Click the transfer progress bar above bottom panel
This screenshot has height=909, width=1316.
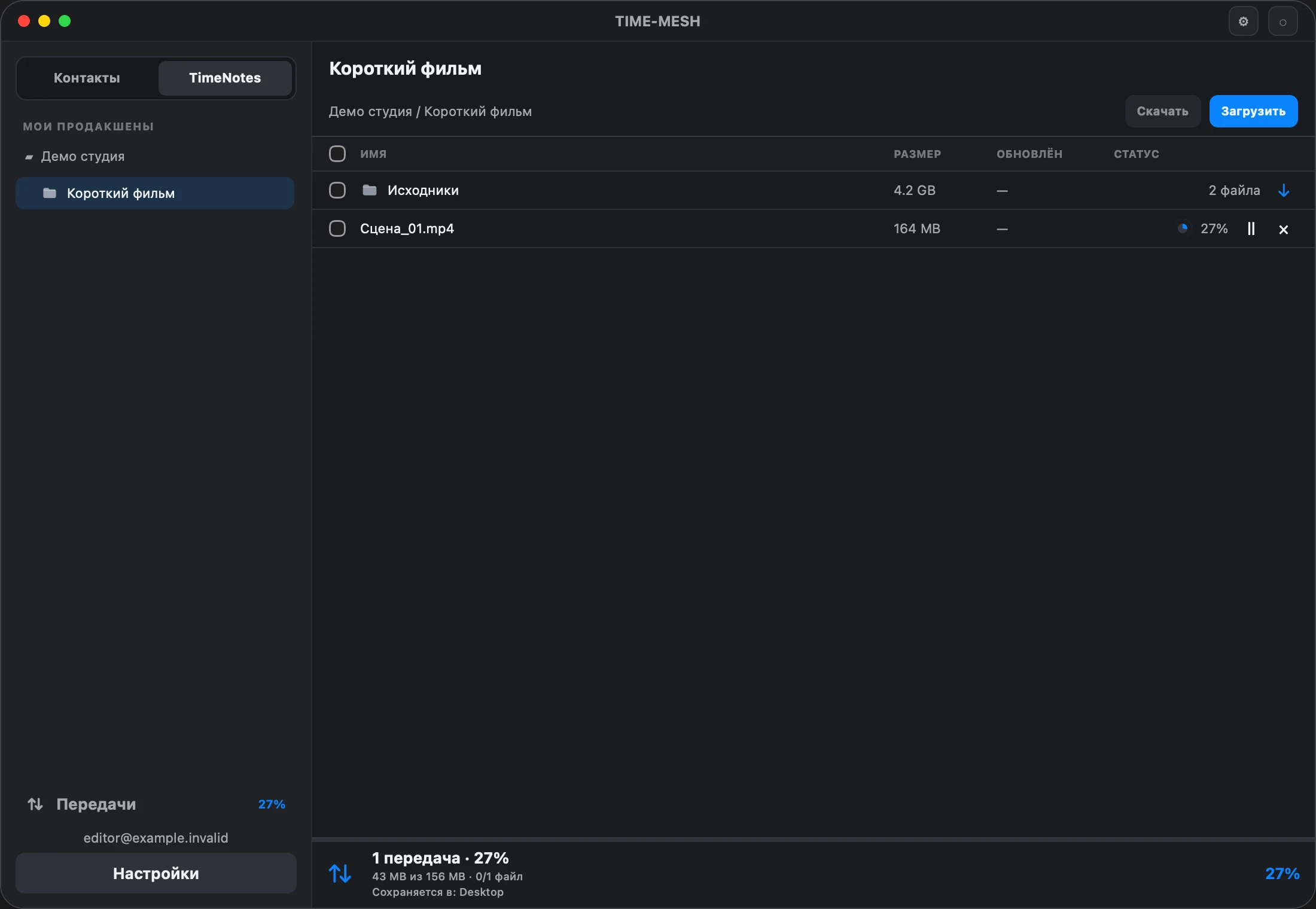pos(814,840)
